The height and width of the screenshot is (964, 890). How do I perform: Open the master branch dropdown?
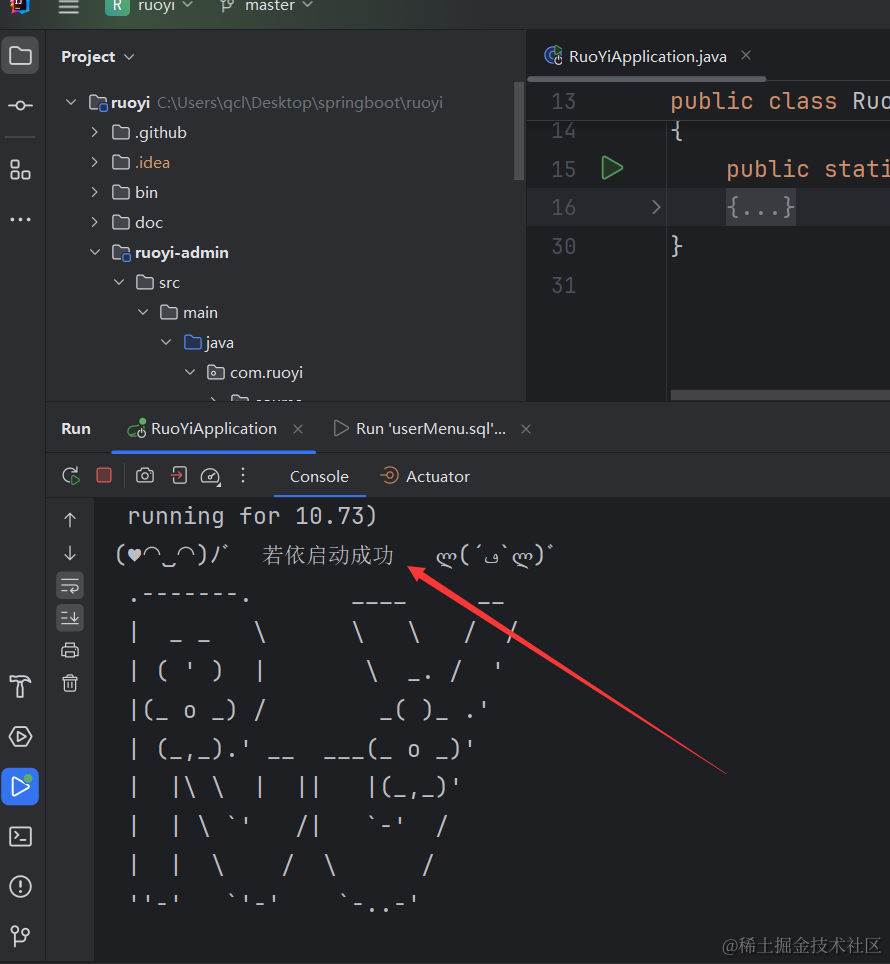[267, 6]
